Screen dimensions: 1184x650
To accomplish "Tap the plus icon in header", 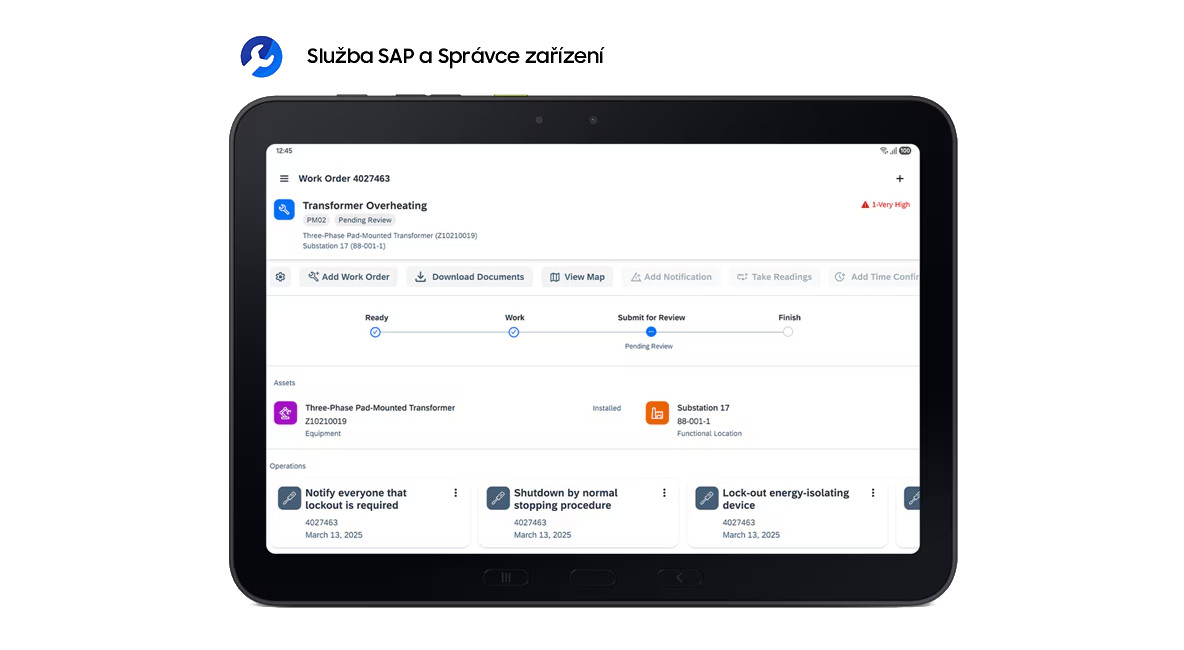I will (x=899, y=179).
